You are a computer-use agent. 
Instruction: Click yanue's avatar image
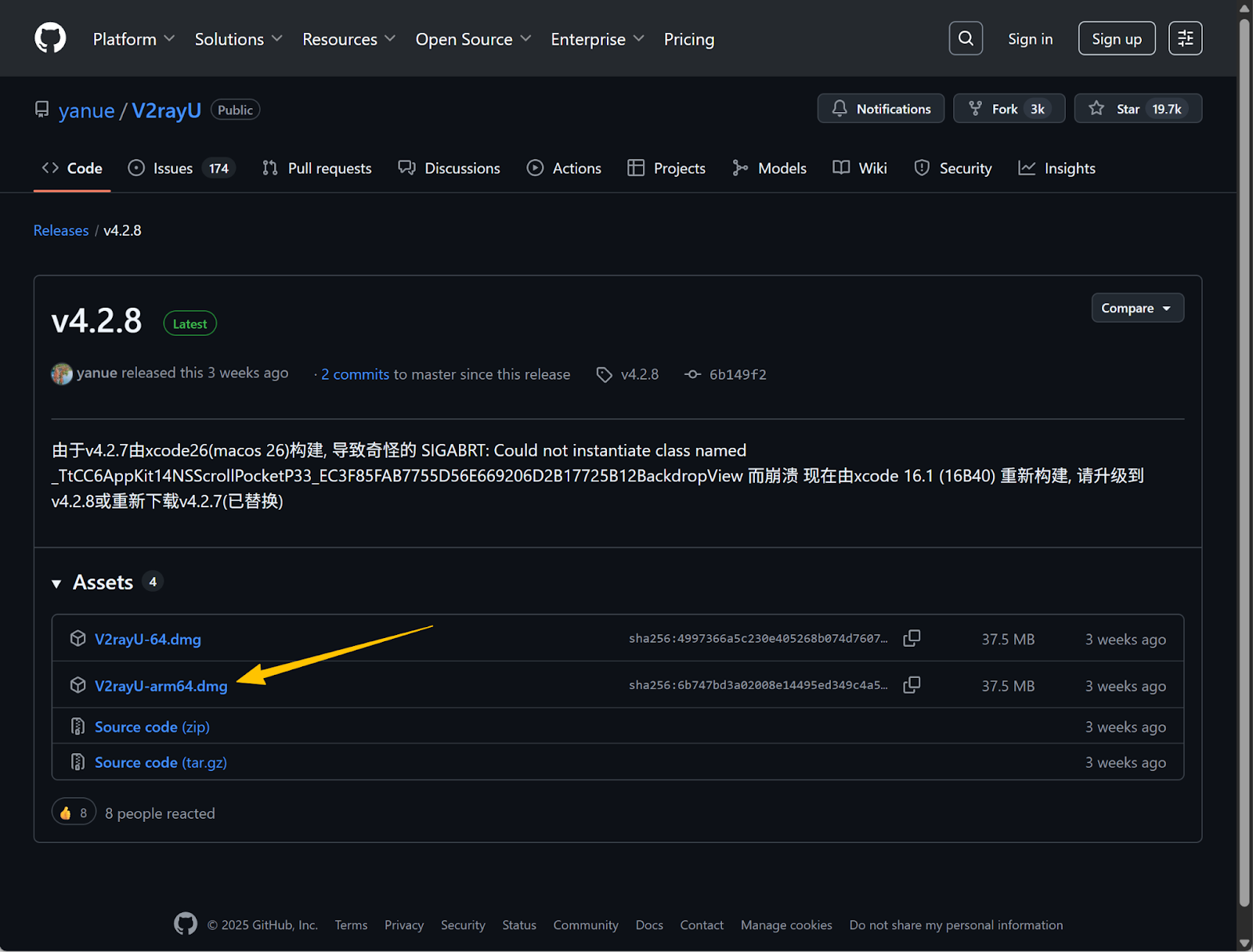tap(62, 374)
